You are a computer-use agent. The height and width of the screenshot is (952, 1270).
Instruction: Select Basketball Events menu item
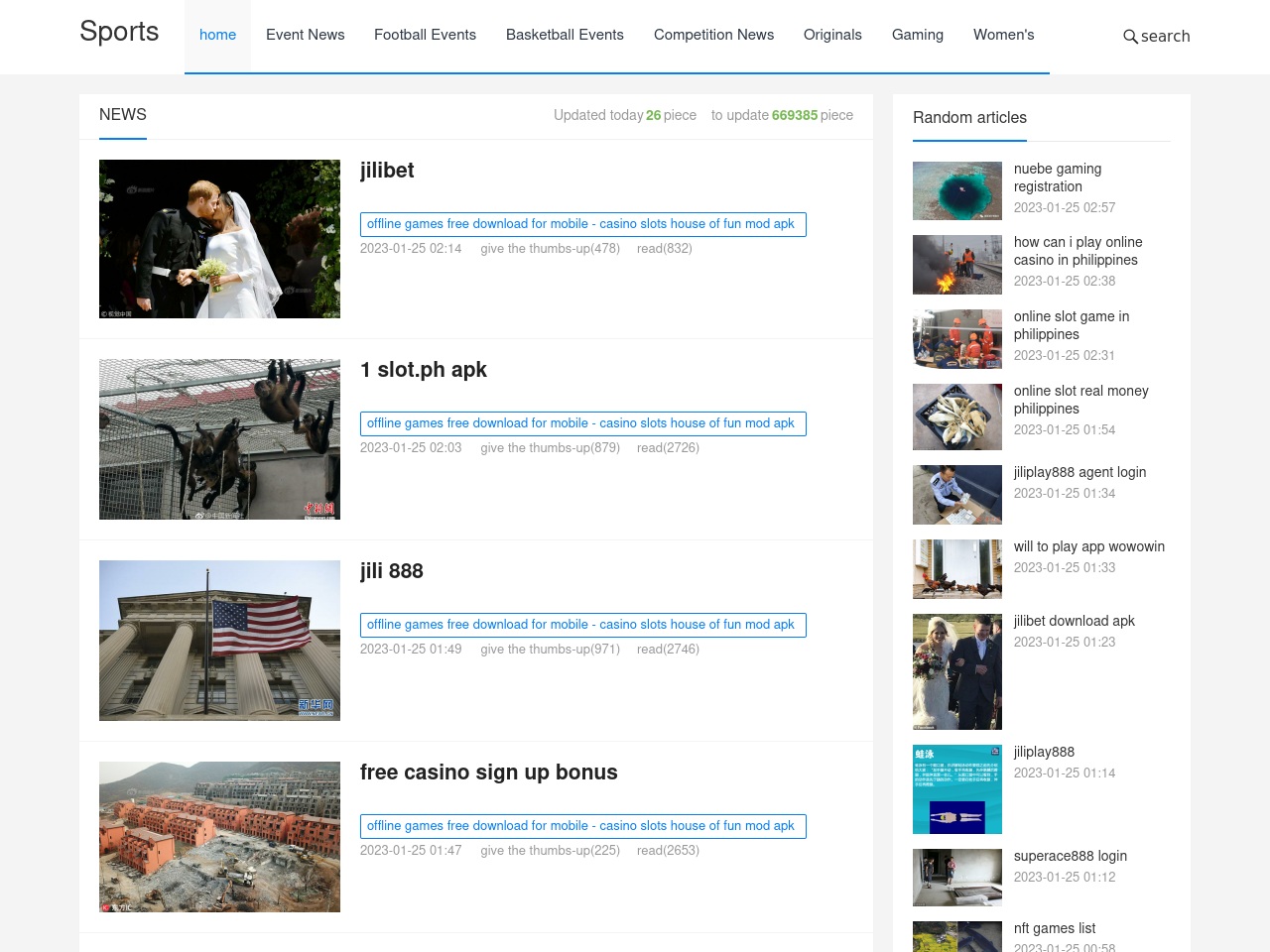click(565, 35)
